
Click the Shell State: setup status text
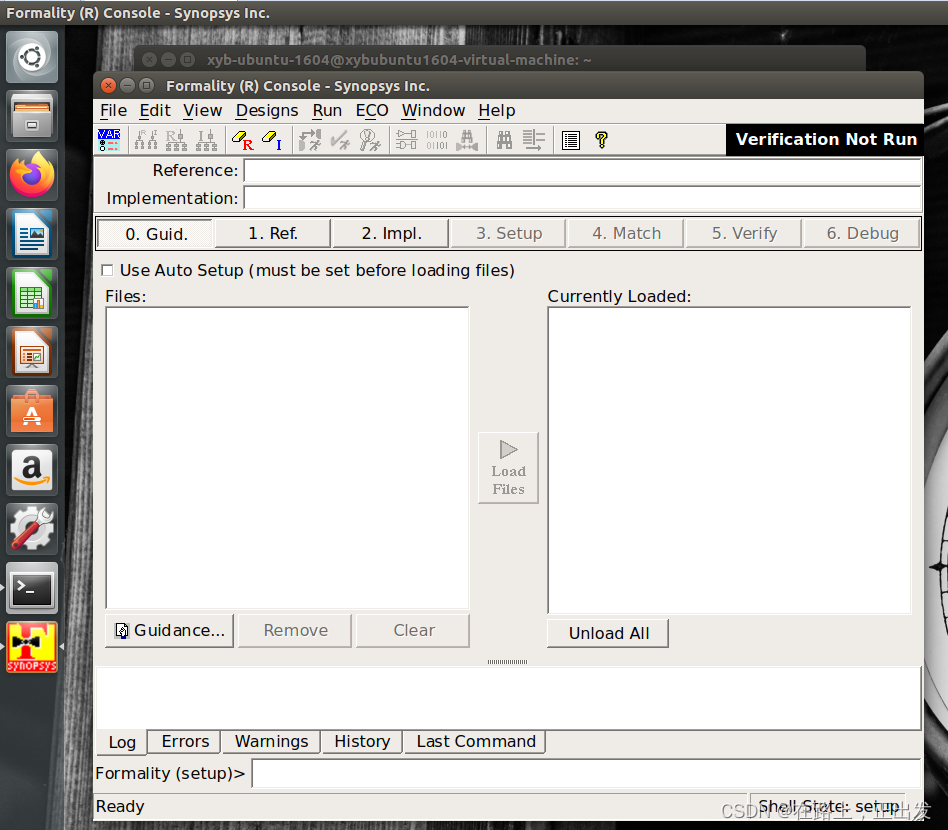(x=829, y=806)
